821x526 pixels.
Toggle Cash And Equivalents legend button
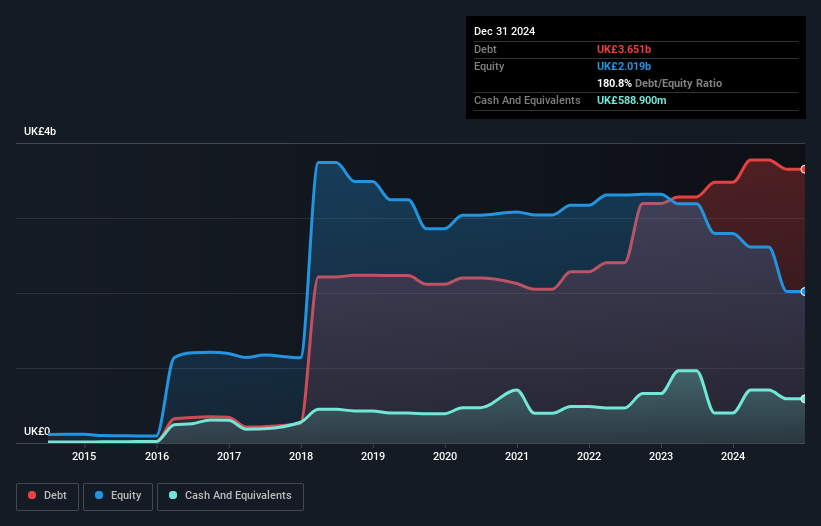[230, 496]
